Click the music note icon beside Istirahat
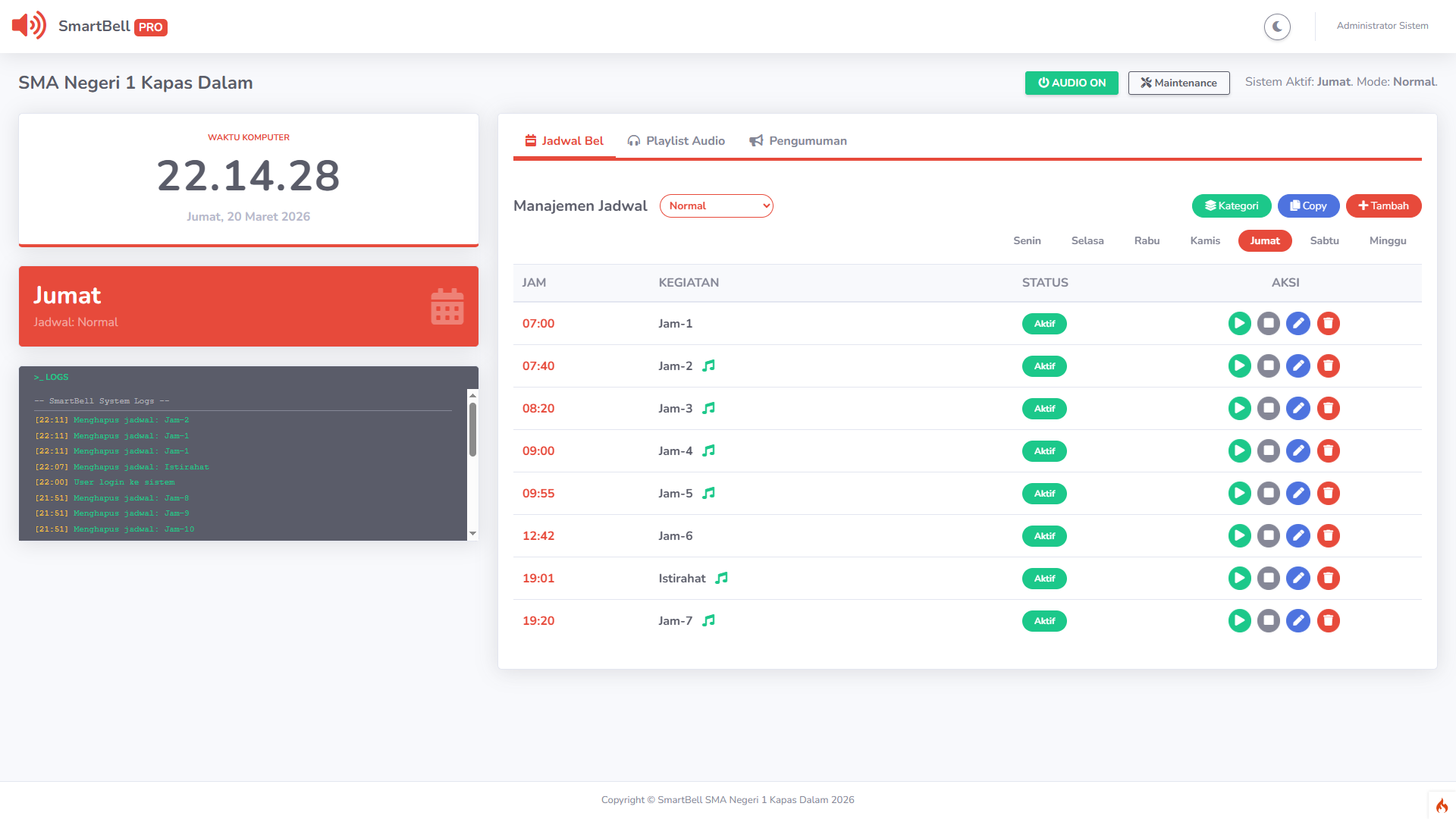 coord(721,579)
